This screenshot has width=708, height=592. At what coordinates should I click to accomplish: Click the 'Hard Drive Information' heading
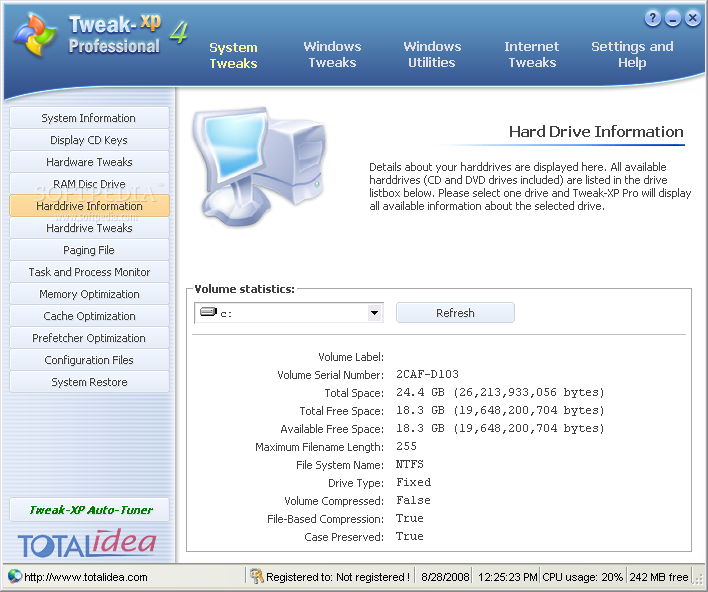tap(596, 131)
